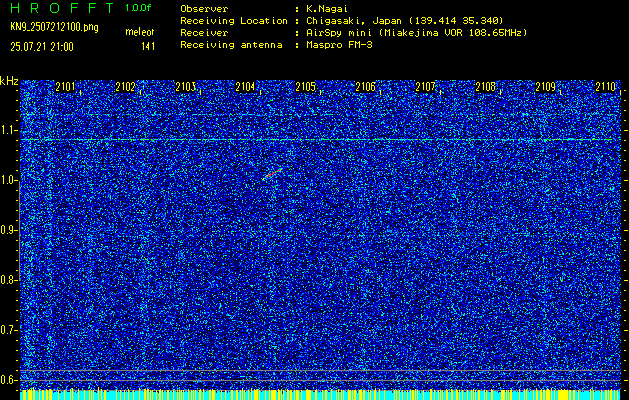Click the Receiver field label
The width and height of the screenshot is (629, 400).
tap(204, 33)
